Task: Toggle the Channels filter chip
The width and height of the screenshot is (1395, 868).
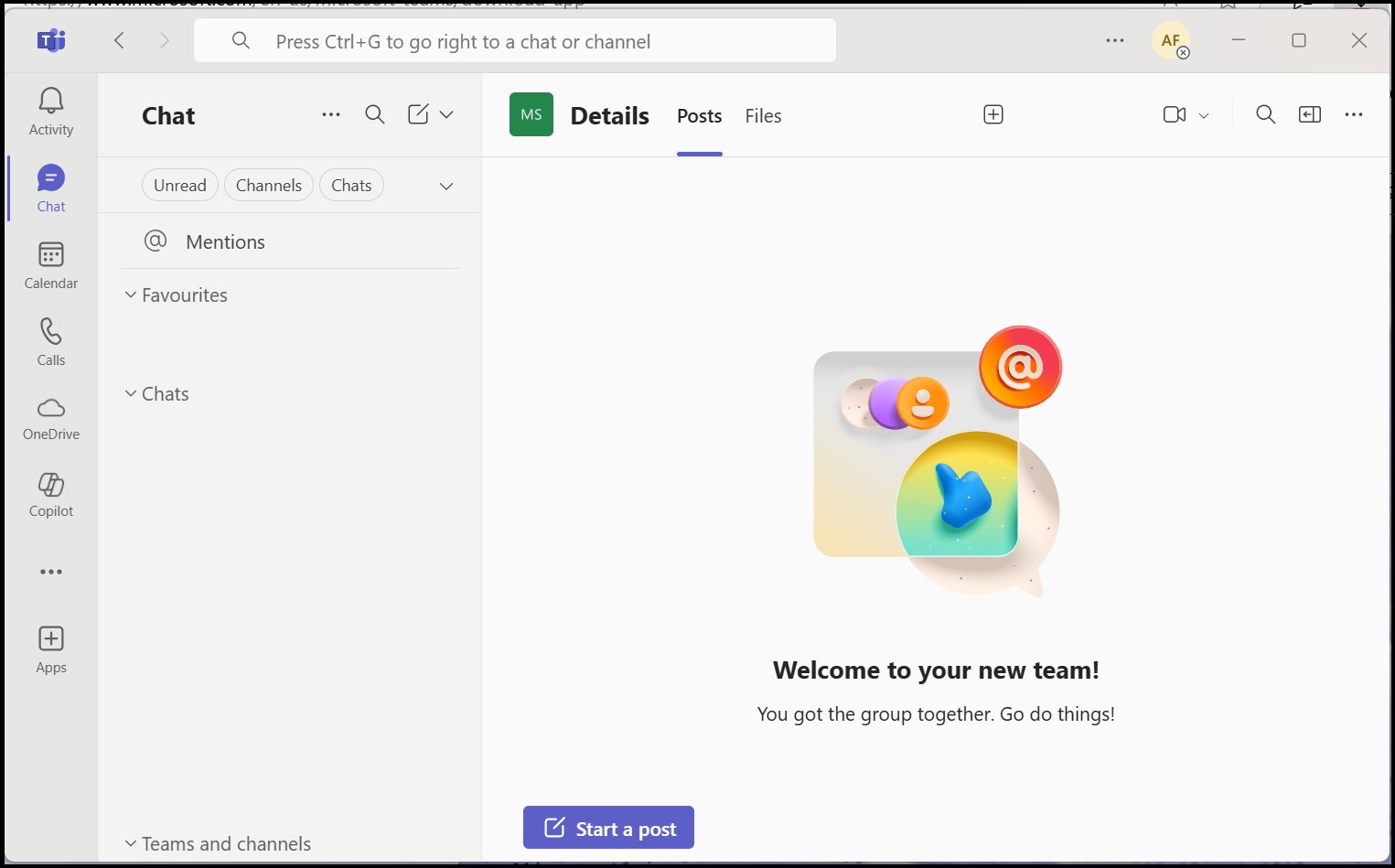Action: pyautogui.click(x=269, y=186)
